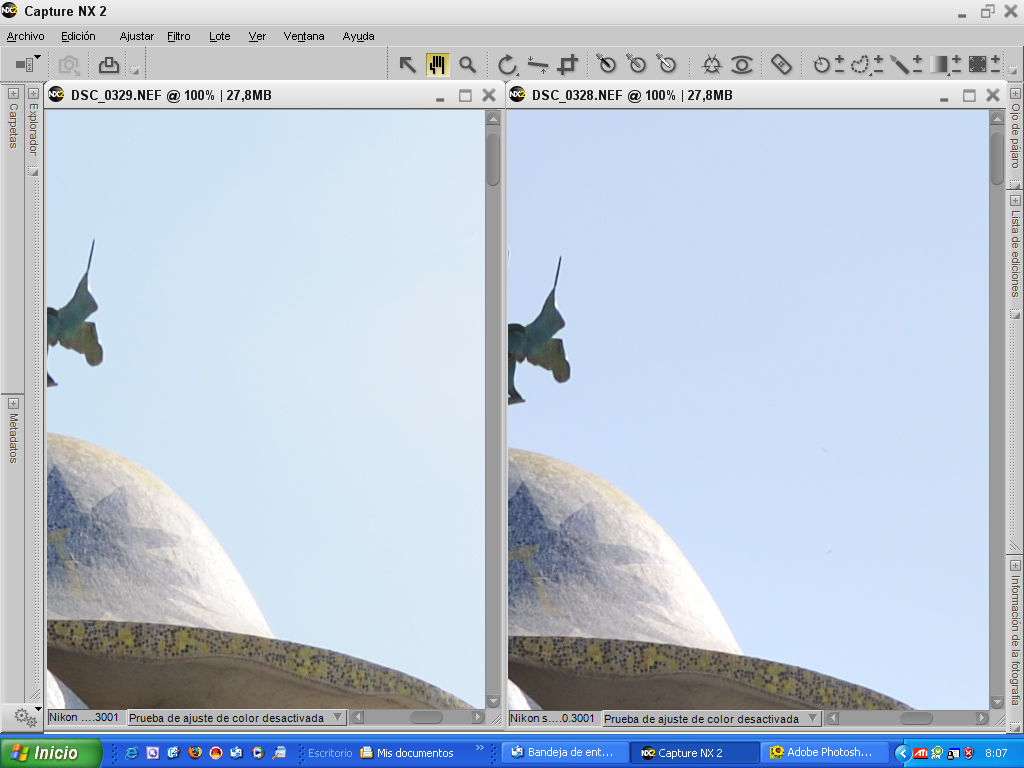
Task: Click the Rotate tool icon
Action: click(x=507, y=65)
